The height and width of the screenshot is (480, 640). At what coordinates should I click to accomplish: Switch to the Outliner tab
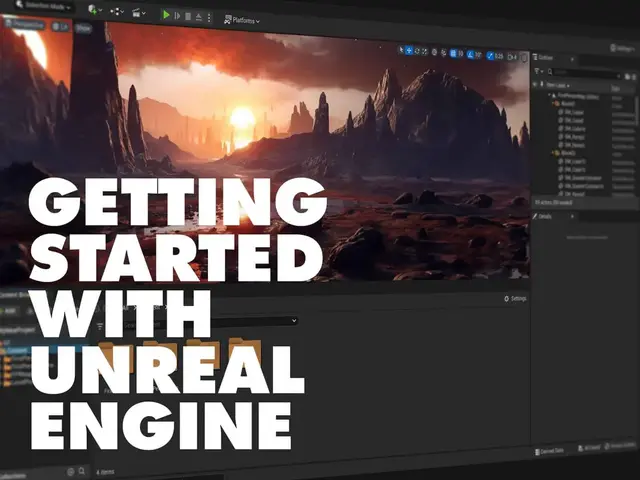tap(543, 58)
